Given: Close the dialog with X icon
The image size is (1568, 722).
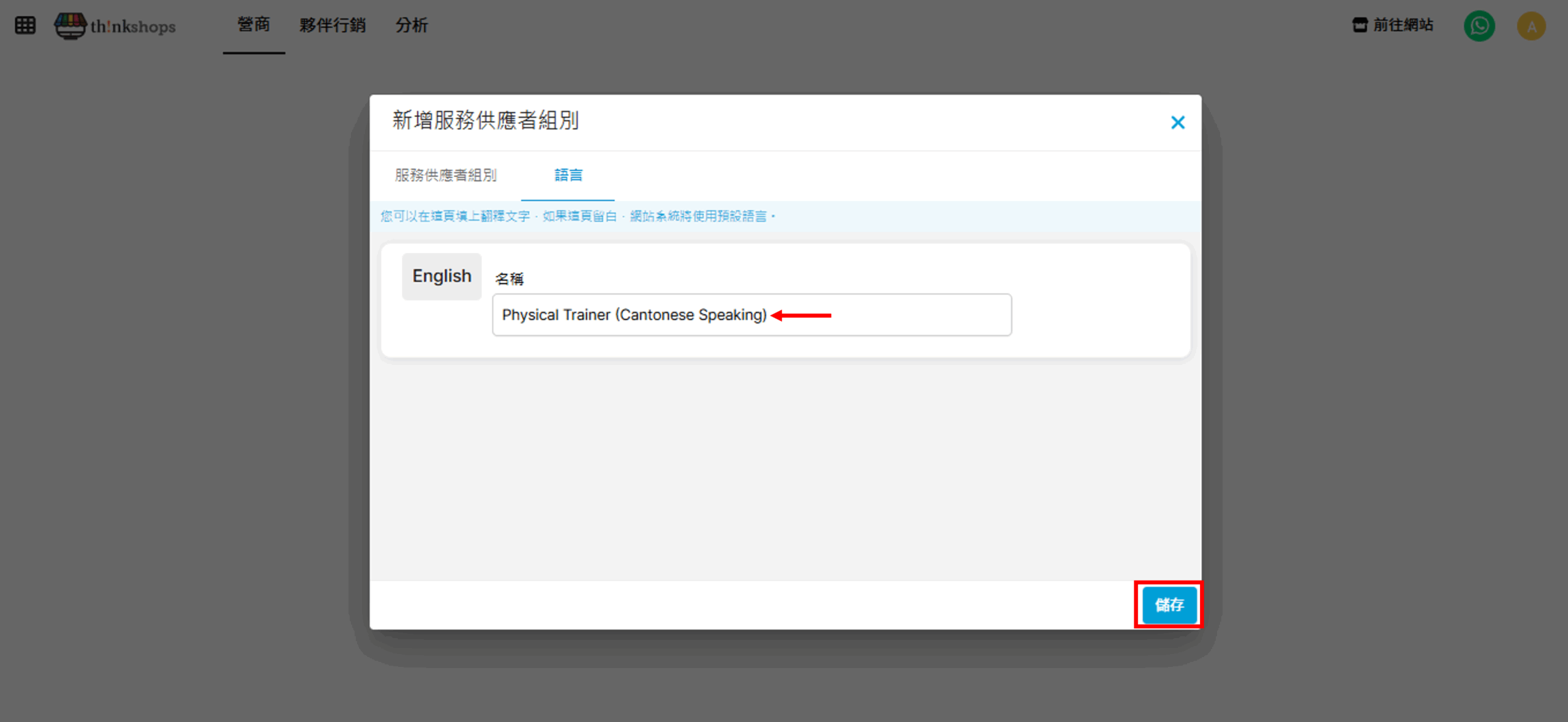Looking at the screenshot, I should click(x=1177, y=122).
